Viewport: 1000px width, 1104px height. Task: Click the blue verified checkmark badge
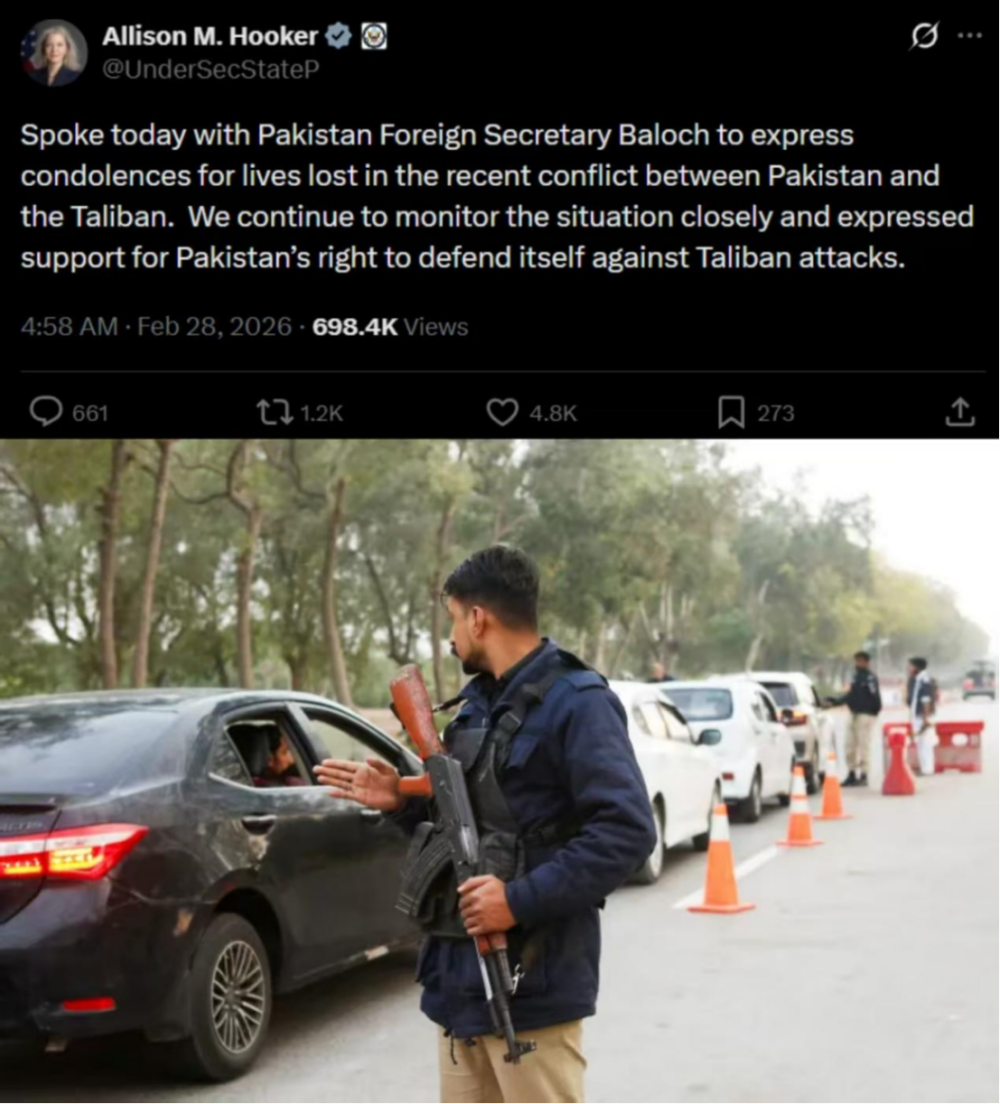tap(338, 36)
